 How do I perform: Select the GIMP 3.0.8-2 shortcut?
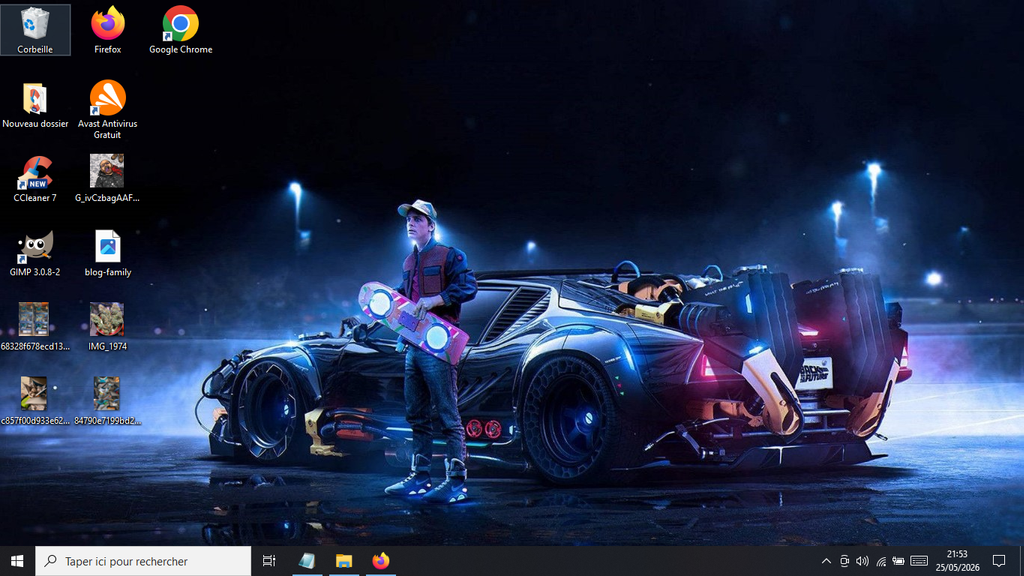(x=35, y=253)
